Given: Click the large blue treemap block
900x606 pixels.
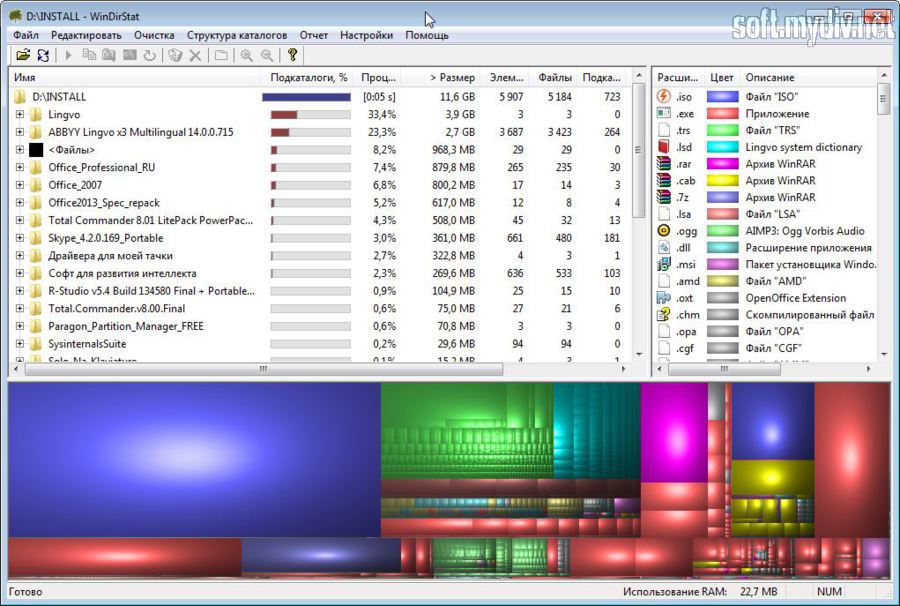Looking at the screenshot, I should point(194,460).
